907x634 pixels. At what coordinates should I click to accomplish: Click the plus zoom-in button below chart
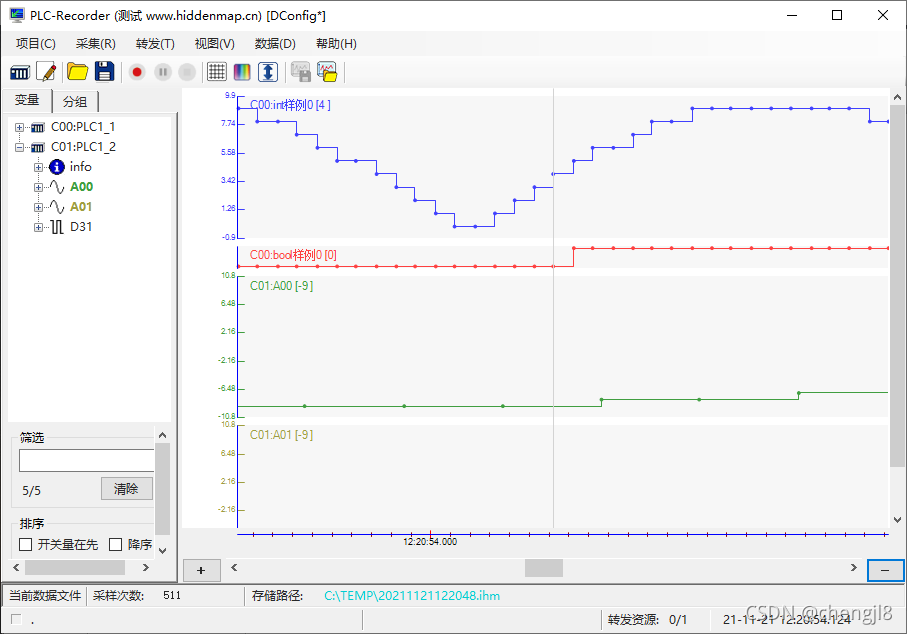(x=201, y=570)
